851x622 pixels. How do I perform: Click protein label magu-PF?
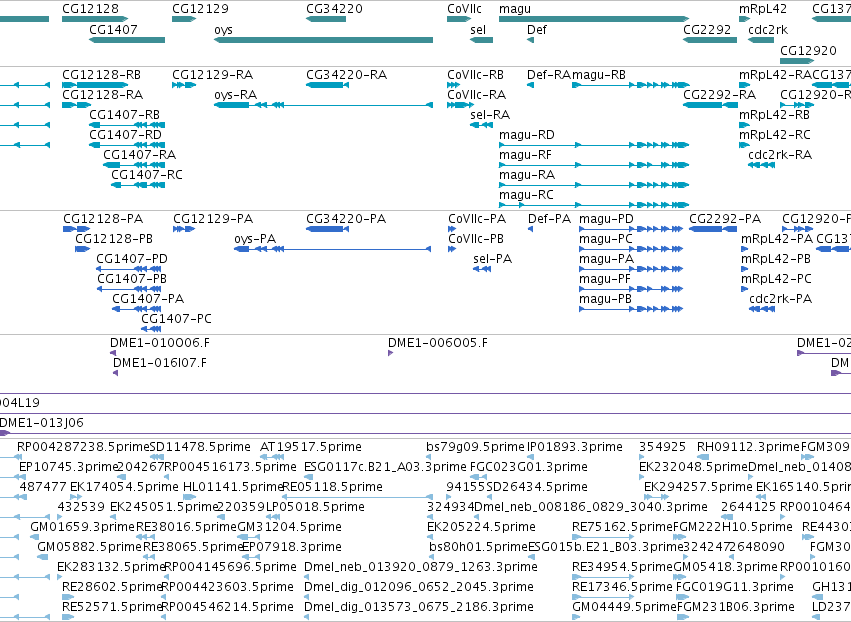(x=605, y=280)
